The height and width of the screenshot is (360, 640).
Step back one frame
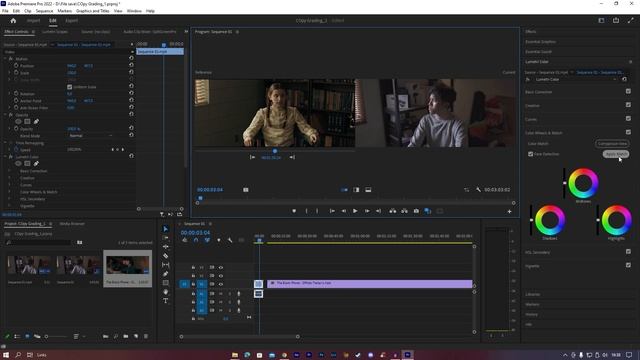point(344,211)
